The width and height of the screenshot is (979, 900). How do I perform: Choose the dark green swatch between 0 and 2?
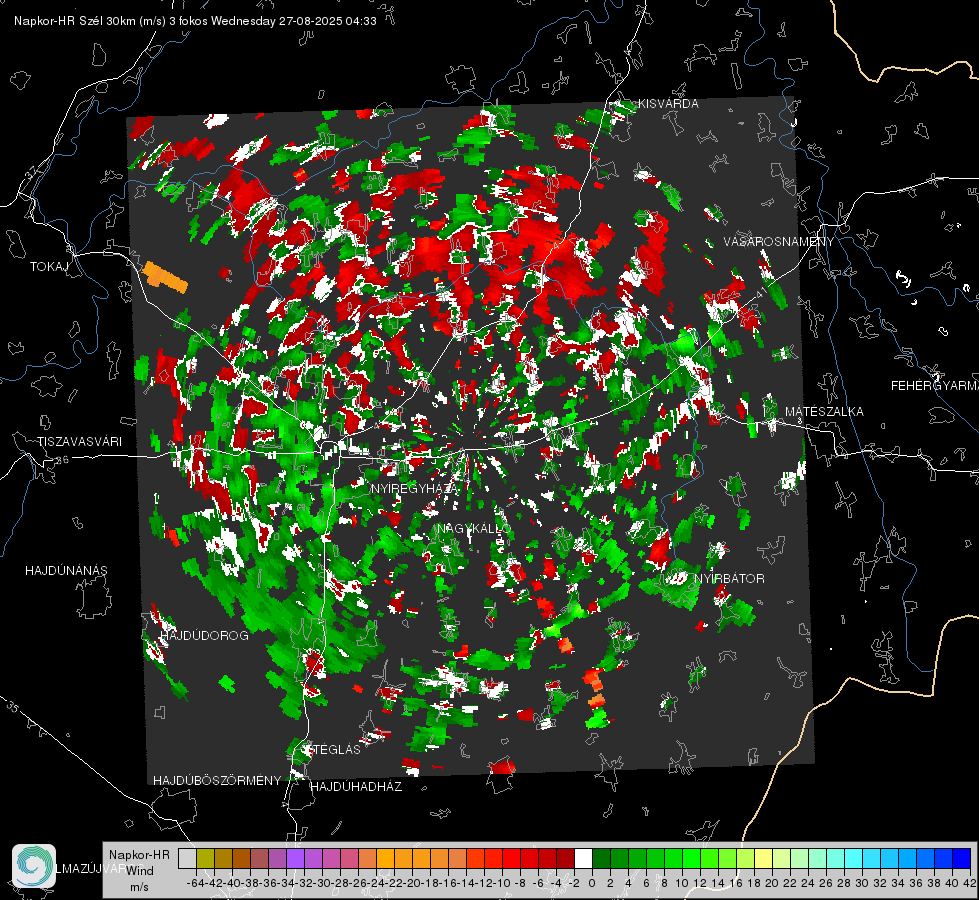[x=601, y=858]
